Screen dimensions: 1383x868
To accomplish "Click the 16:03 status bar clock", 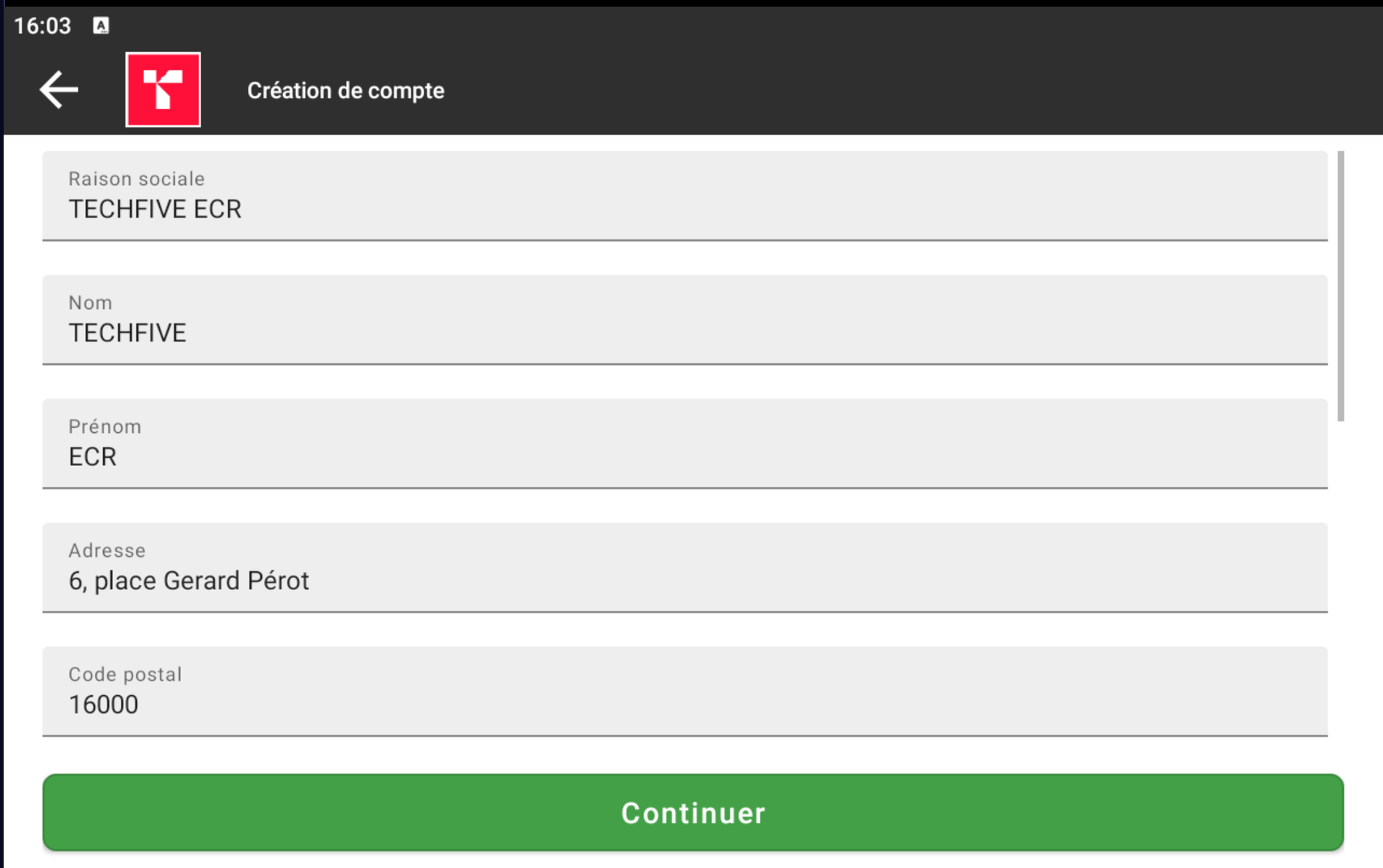I will 42,26.
